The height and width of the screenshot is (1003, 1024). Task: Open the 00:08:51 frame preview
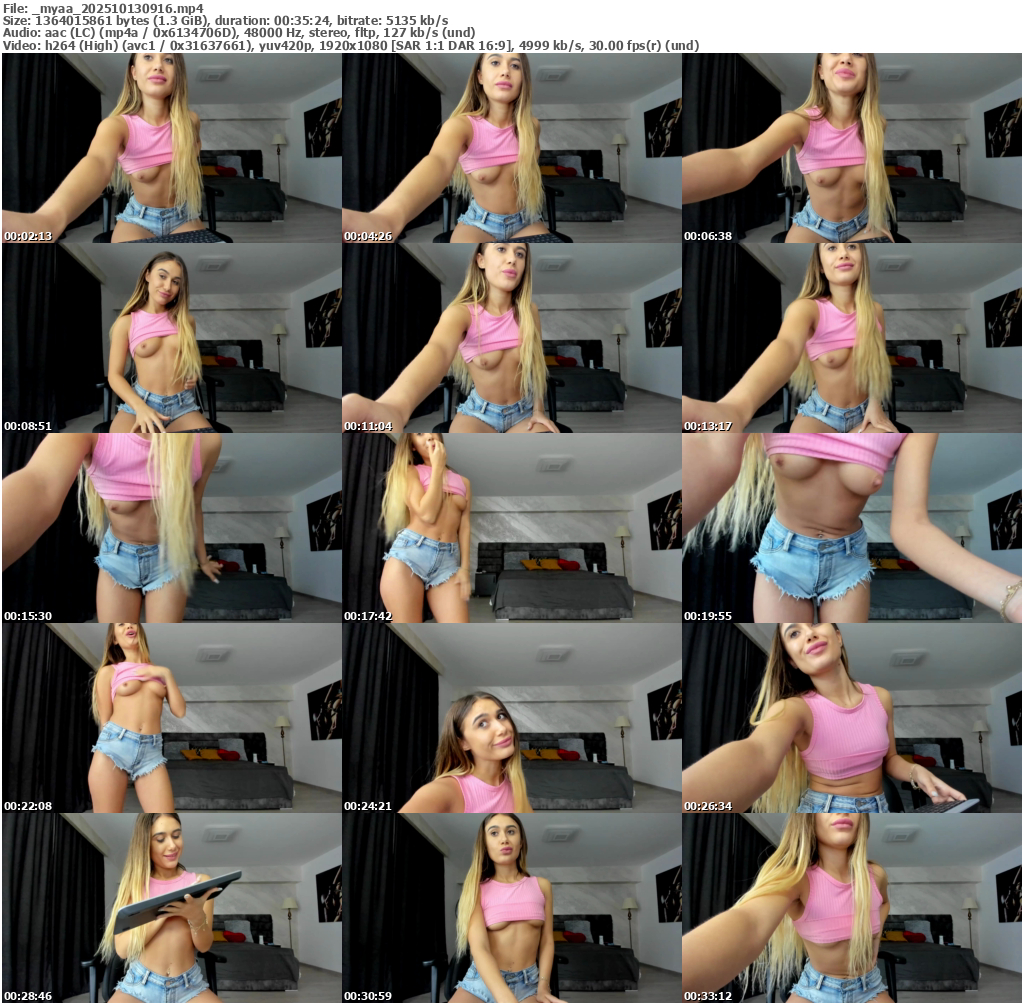click(x=171, y=338)
